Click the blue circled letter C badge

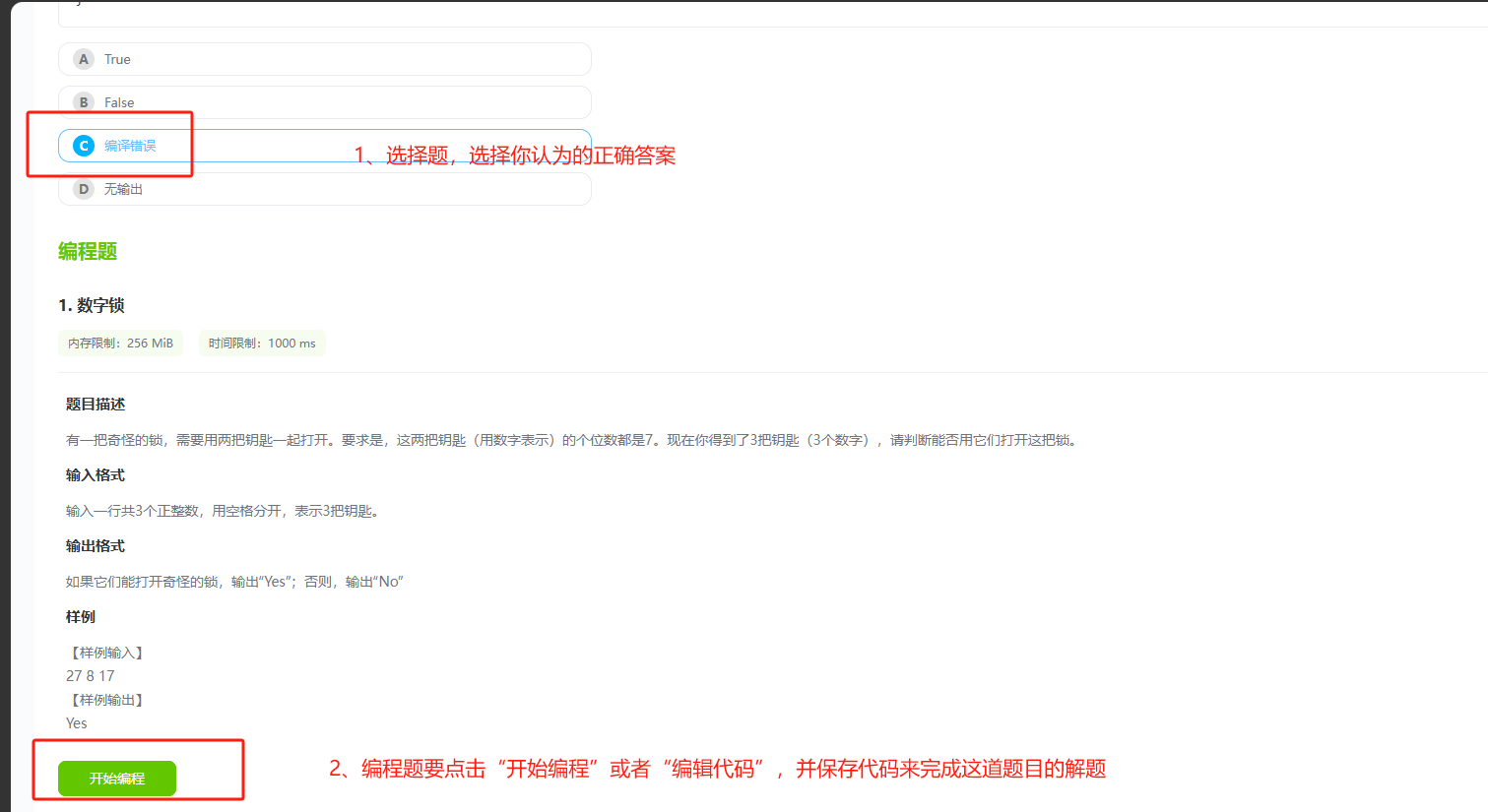coord(84,146)
